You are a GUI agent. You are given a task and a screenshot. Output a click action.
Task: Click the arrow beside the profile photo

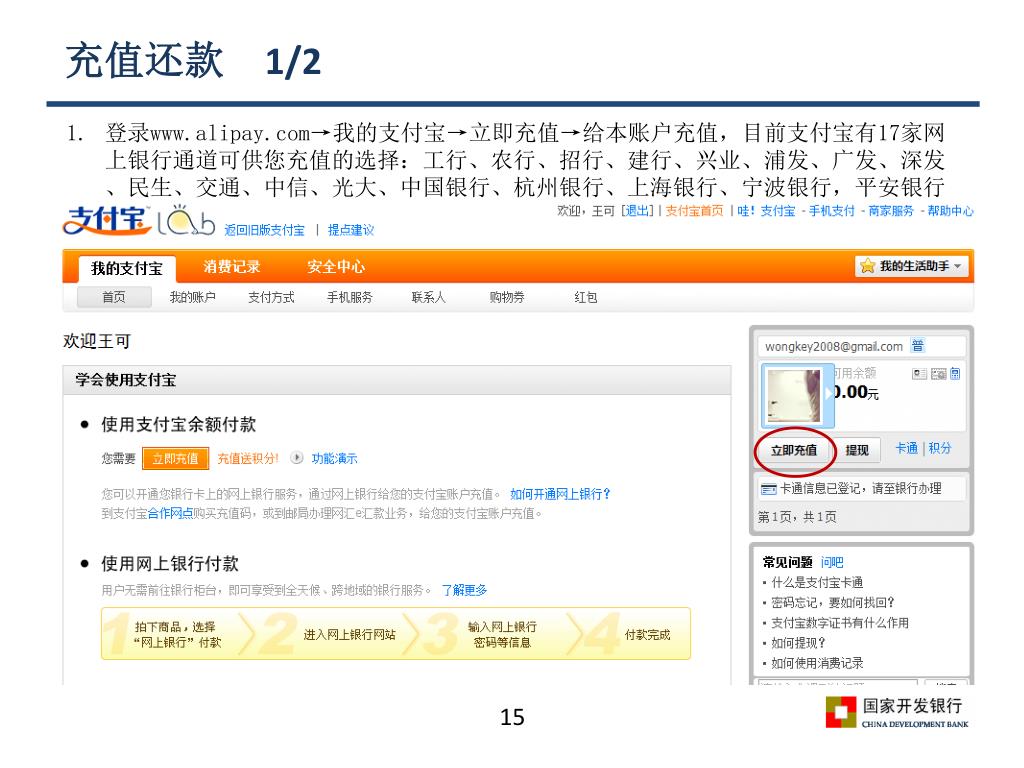(829, 392)
